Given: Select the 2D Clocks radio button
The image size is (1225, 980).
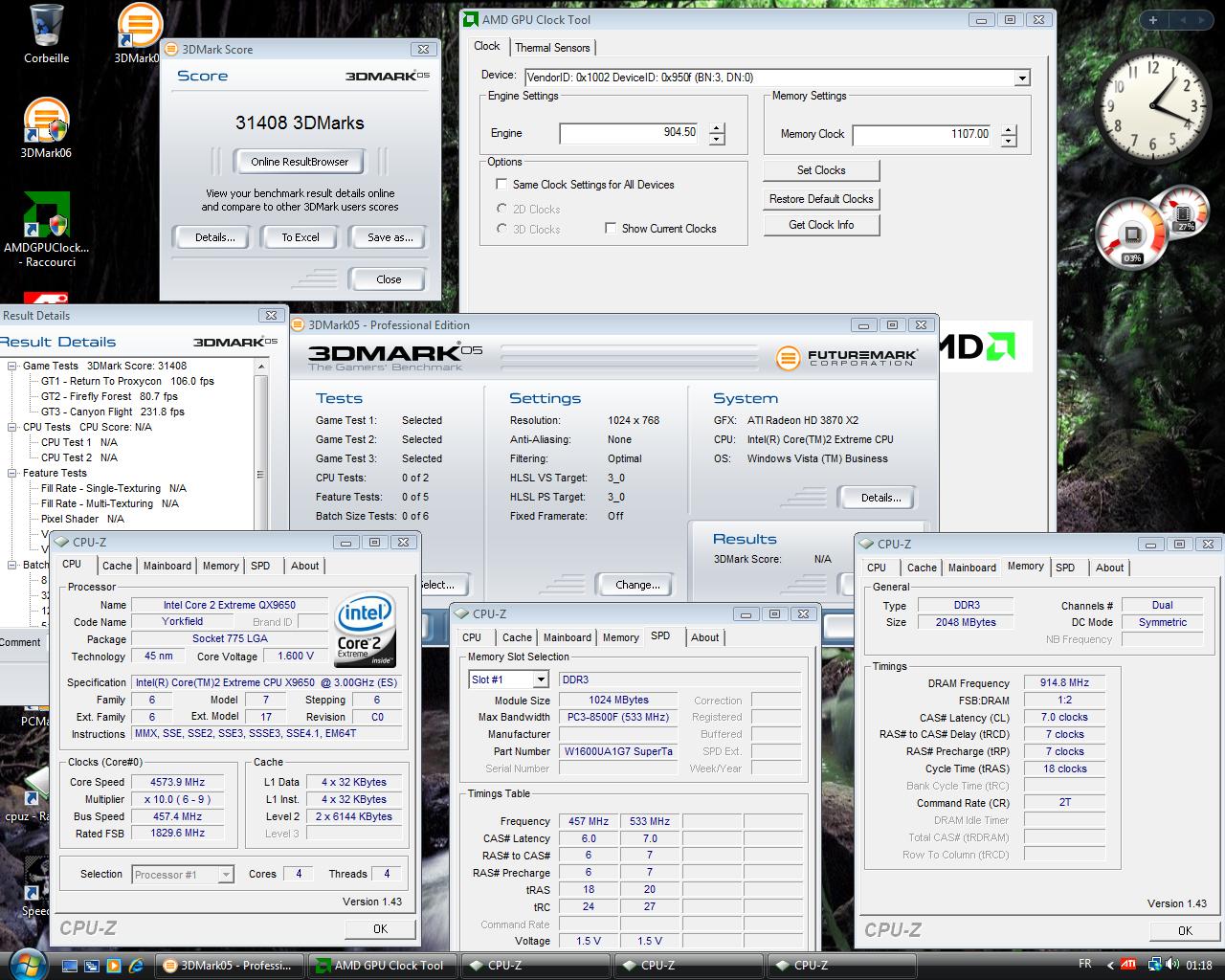Looking at the screenshot, I should pyautogui.click(x=501, y=209).
